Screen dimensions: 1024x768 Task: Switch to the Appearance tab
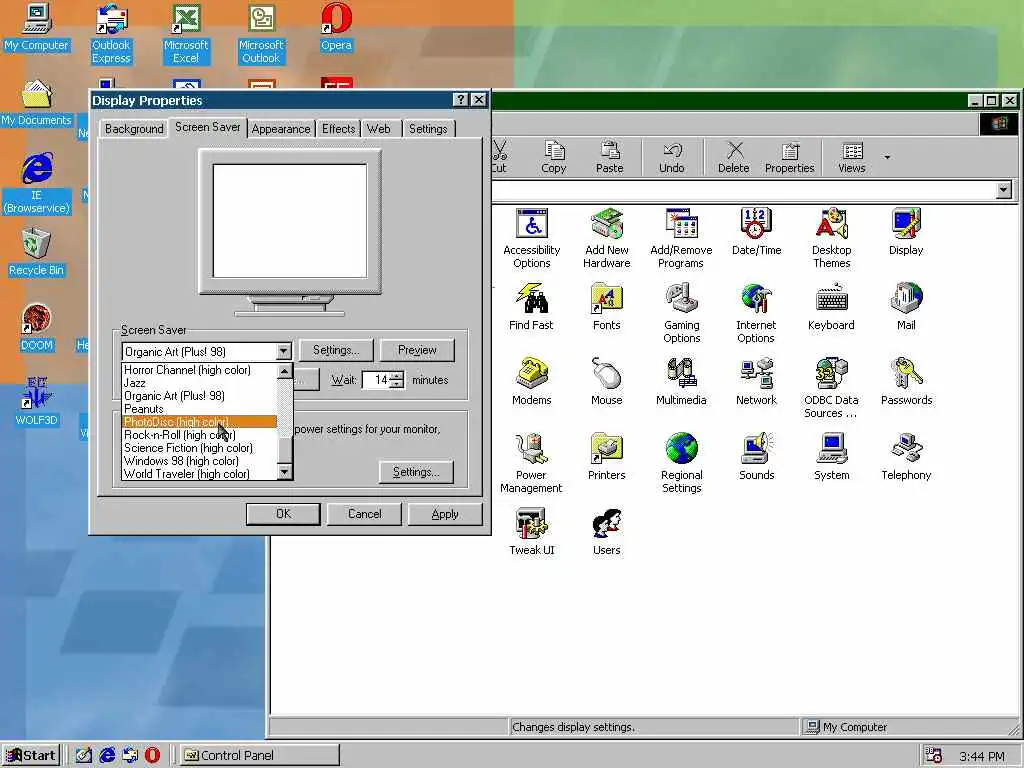[x=281, y=129]
